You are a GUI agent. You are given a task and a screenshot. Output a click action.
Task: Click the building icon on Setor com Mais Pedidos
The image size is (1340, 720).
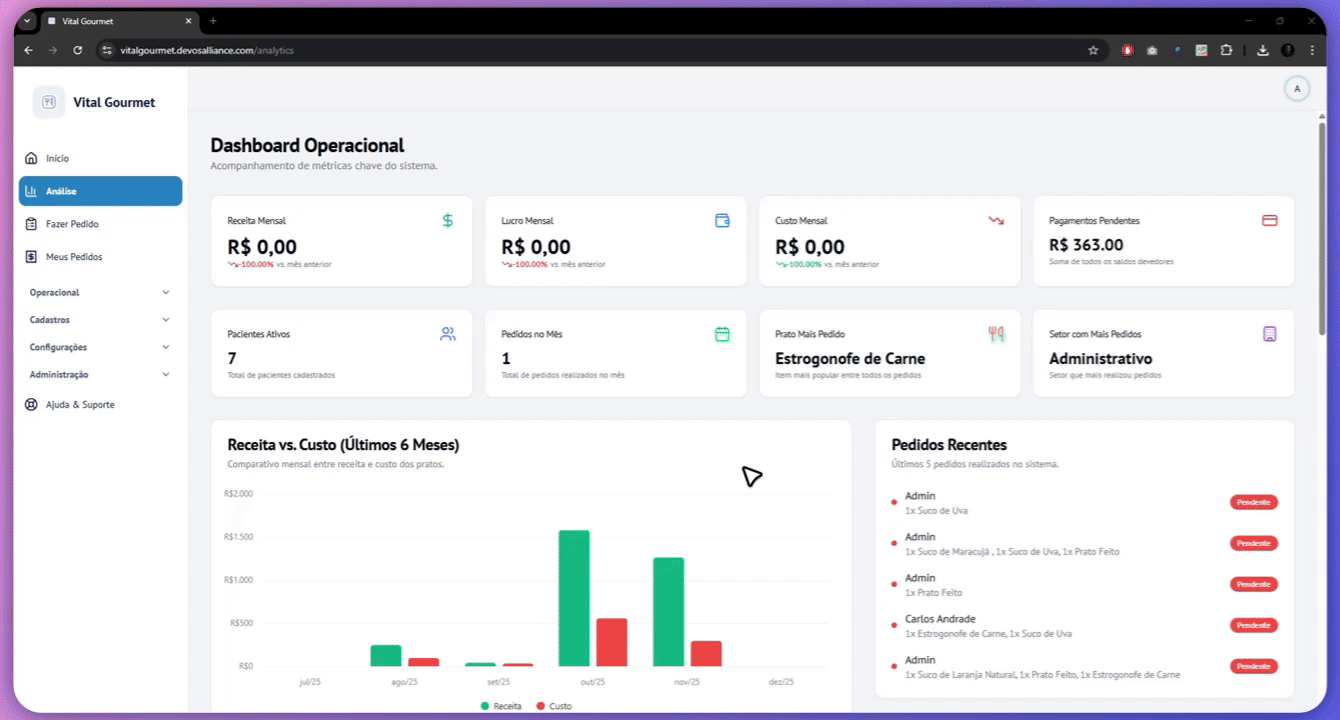pos(1269,334)
